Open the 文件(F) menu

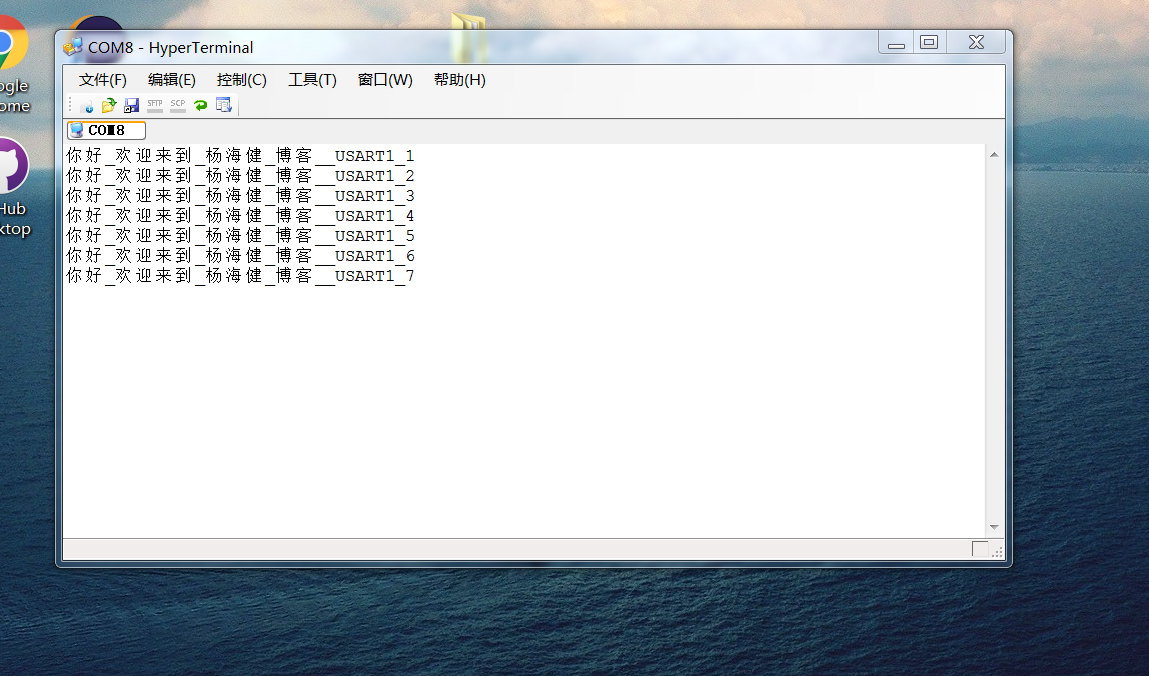pyautogui.click(x=103, y=80)
